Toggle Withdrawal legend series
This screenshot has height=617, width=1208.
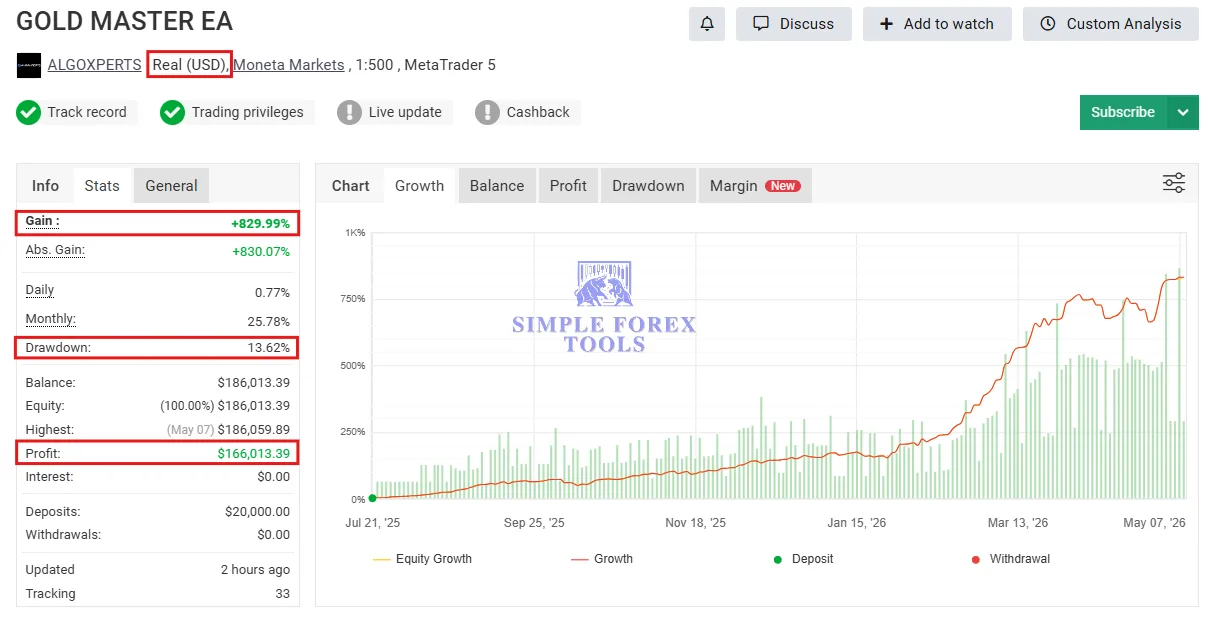point(1011,559)
